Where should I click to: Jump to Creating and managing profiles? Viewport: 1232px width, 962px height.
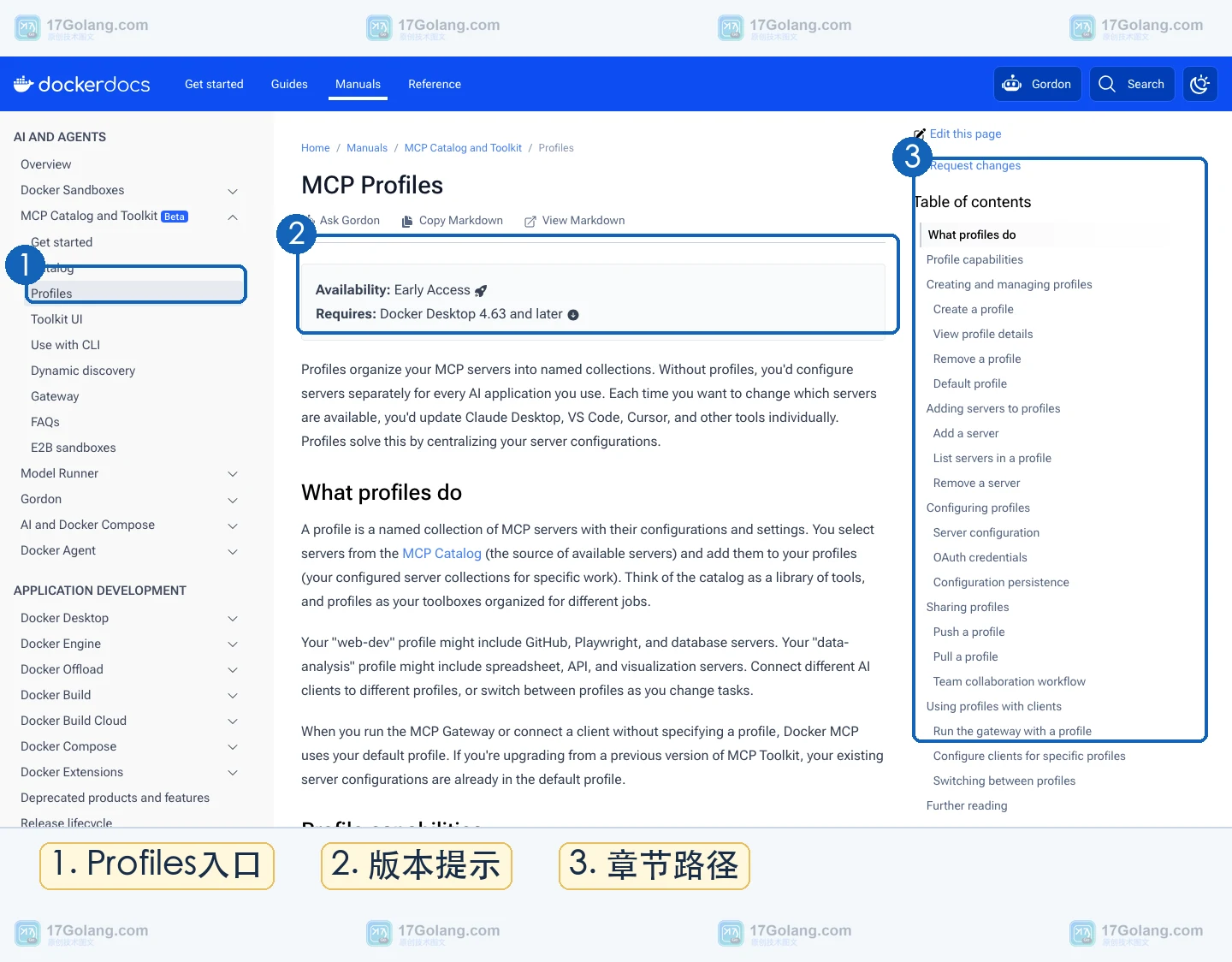(x=1010, y=284)
